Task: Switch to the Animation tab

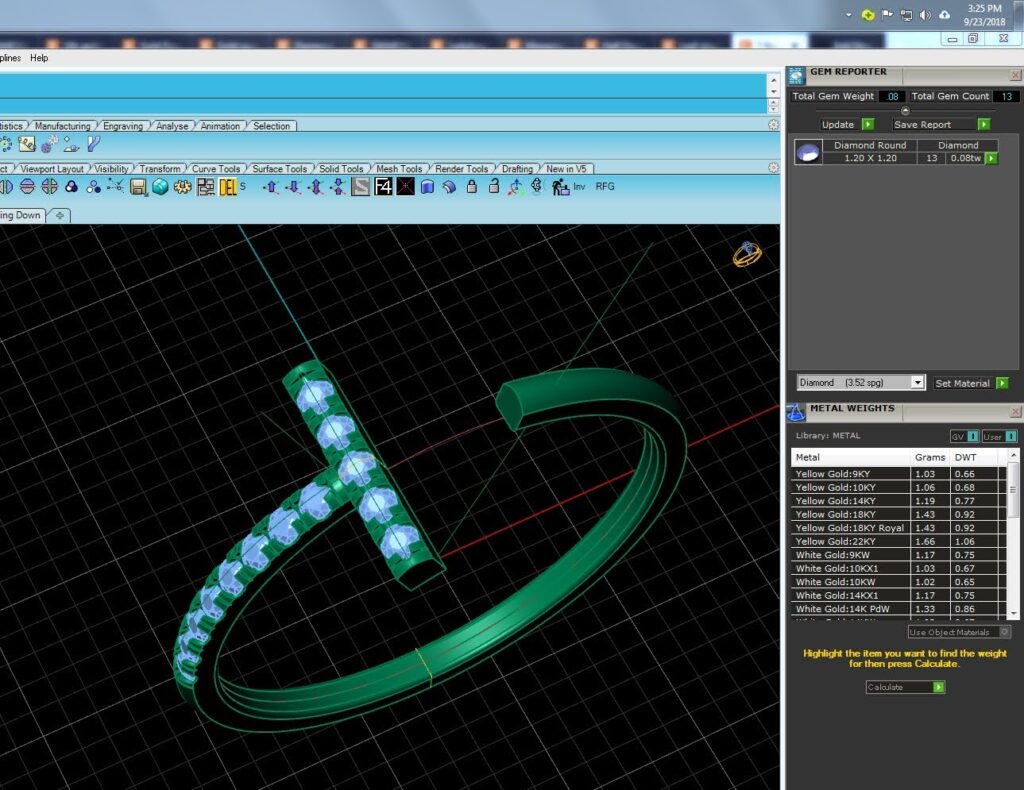Action: (x=220, y=126)
